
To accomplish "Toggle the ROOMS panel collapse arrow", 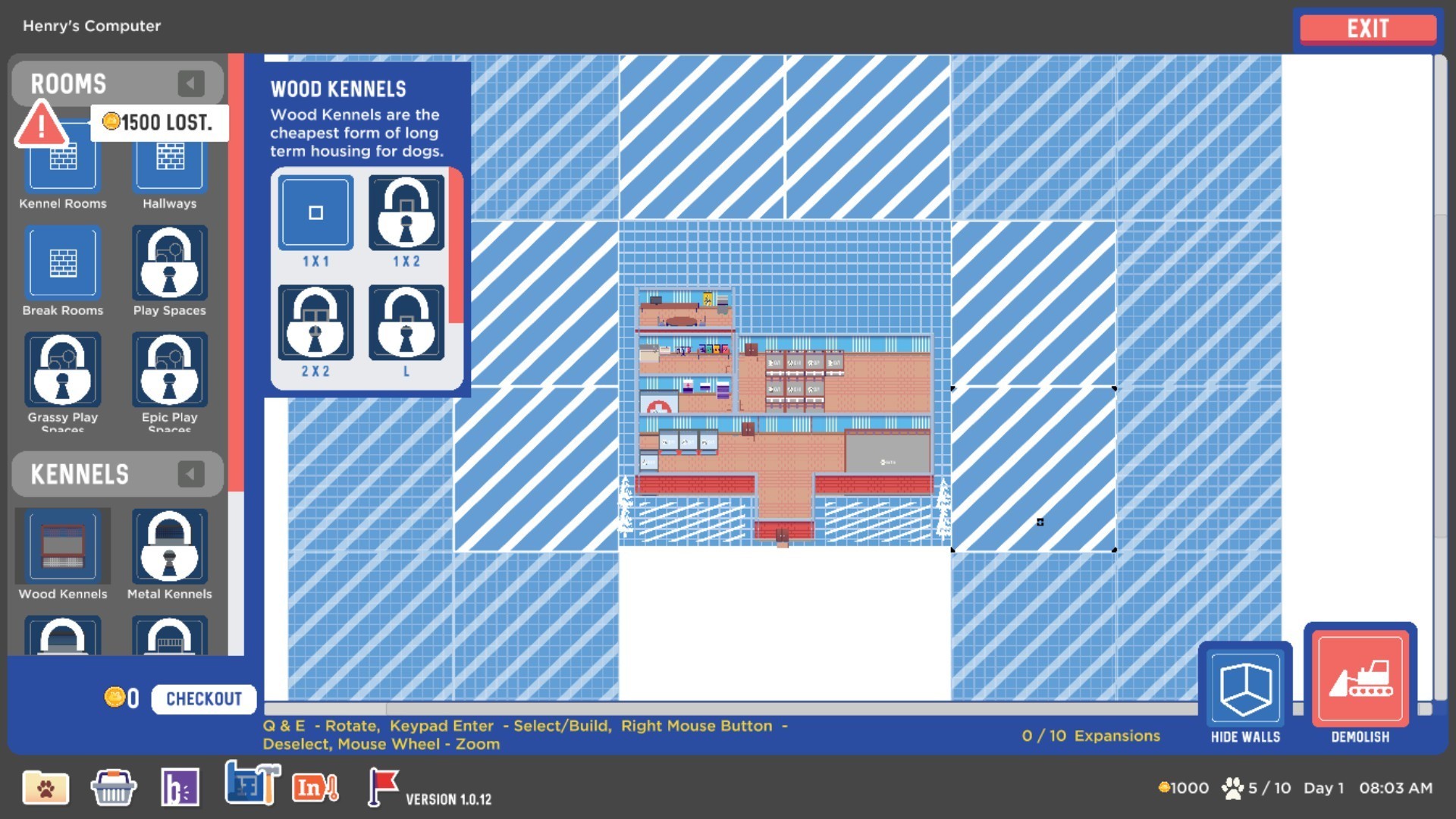I will point(191,84).
